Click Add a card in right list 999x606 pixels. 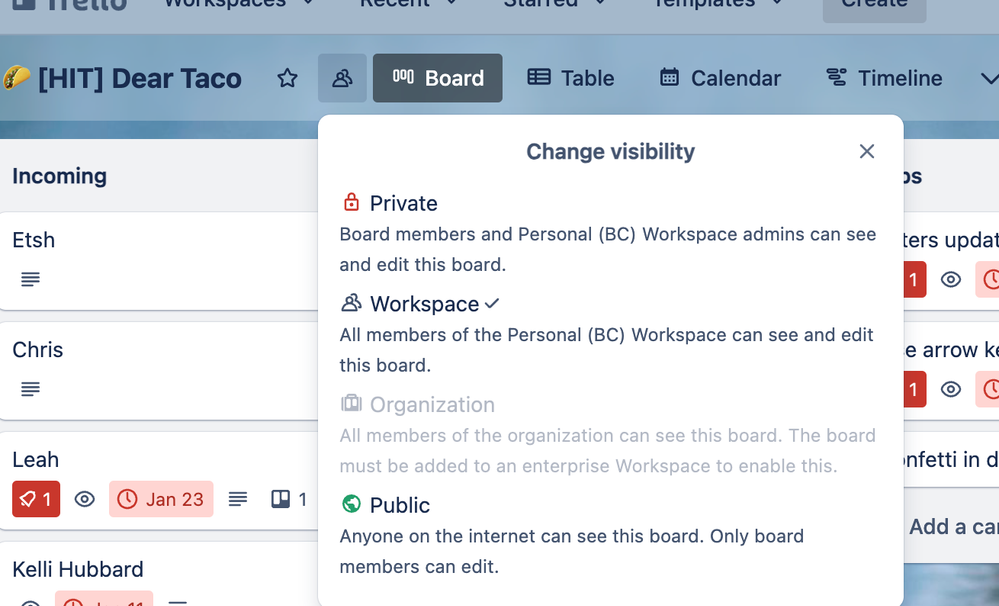click(952, 526)
